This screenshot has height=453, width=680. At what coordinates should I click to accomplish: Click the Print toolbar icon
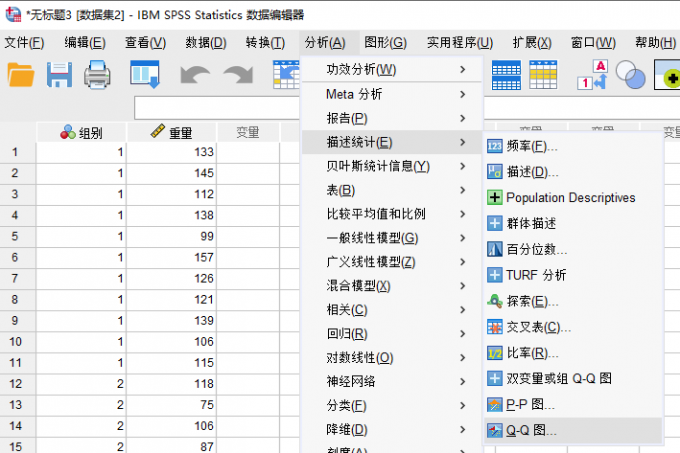97,75
